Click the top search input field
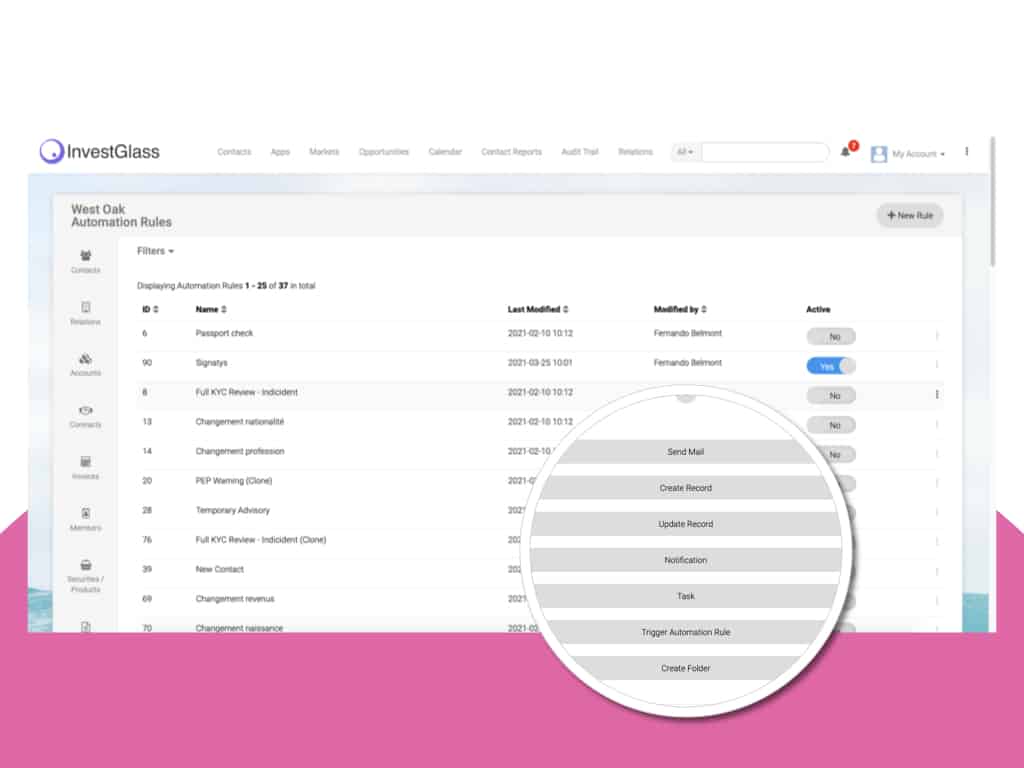The image size is (1024, 768). [765, 152]
